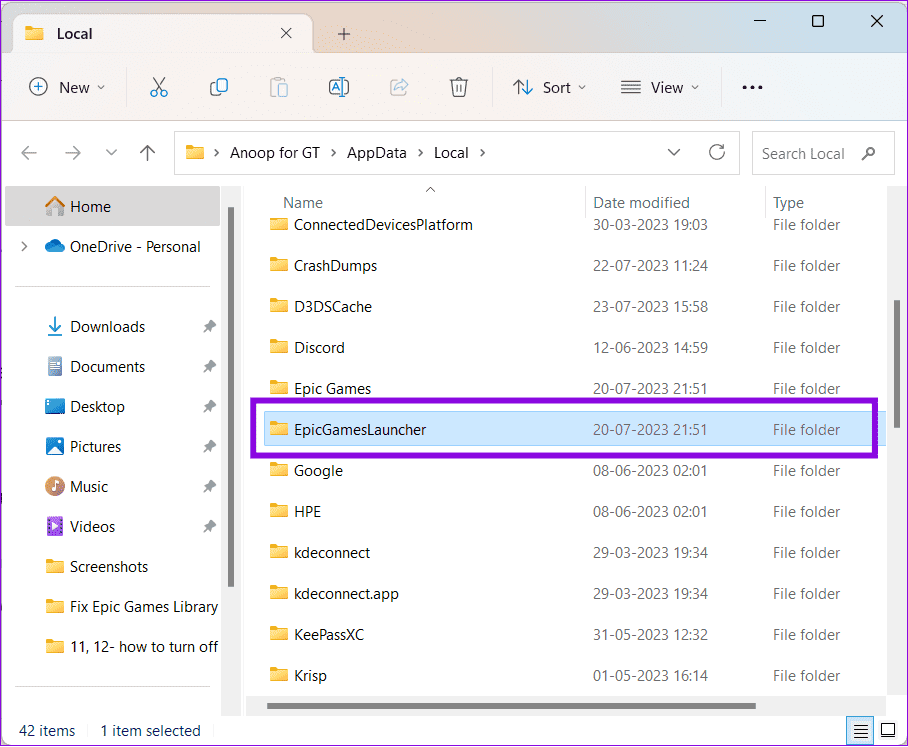
Task: Click Anoop for GT breadcrumb
Action: click(x=275, y=153)
